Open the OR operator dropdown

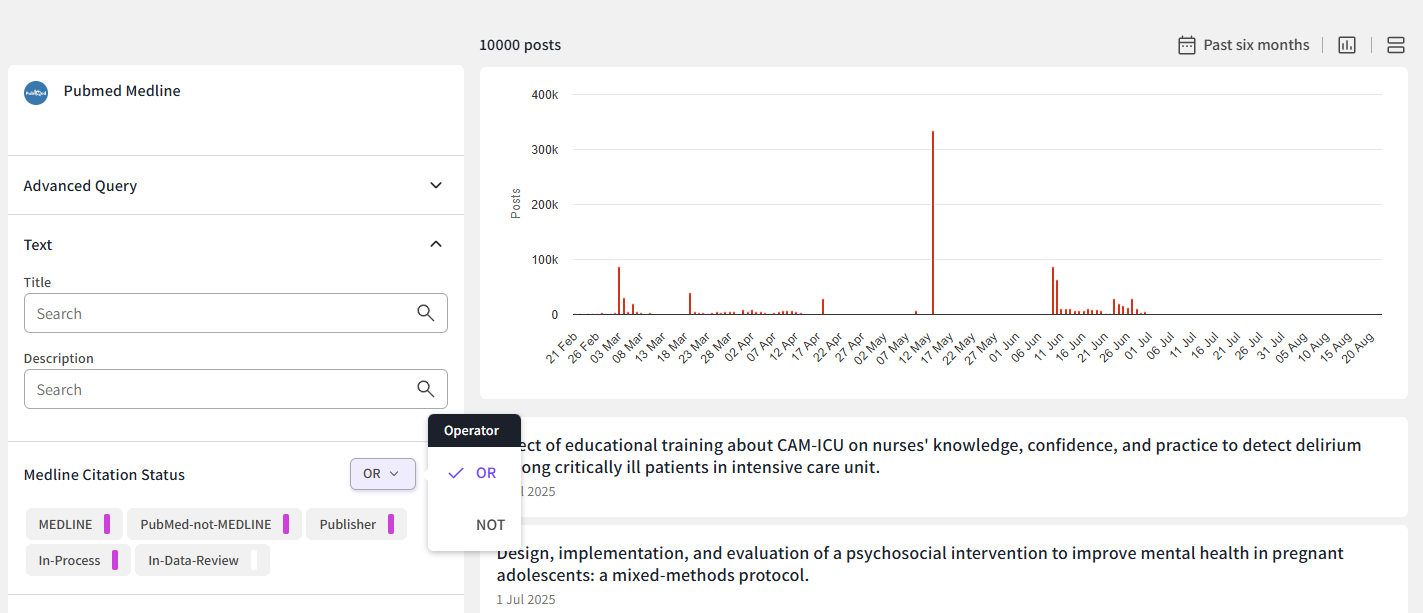(x=382, y=474)
